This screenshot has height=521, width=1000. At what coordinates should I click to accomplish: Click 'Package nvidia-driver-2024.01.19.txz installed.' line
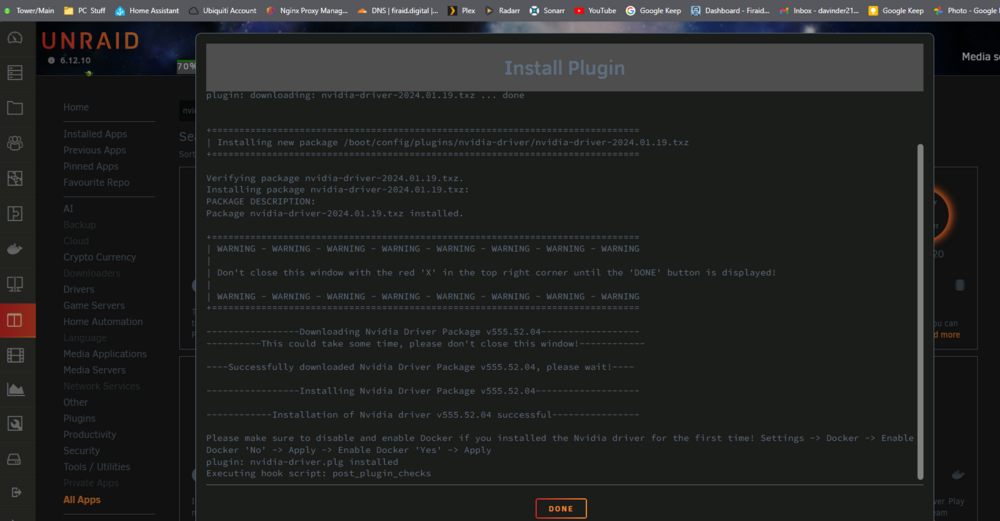coord(335,213)
